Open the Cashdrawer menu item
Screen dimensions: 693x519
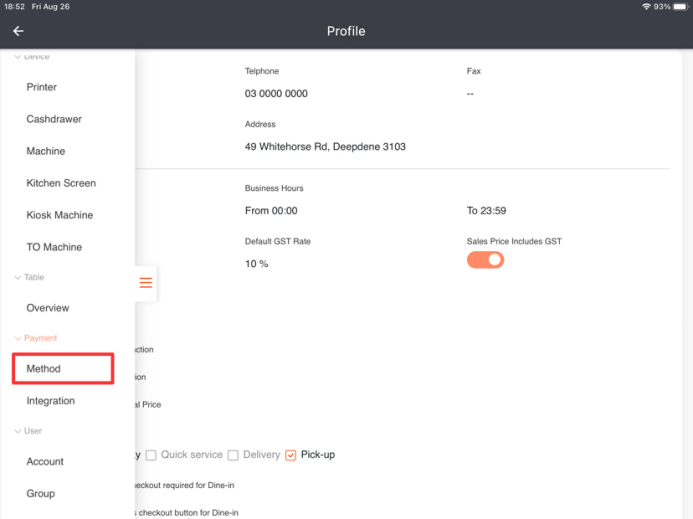coord(54,119)
